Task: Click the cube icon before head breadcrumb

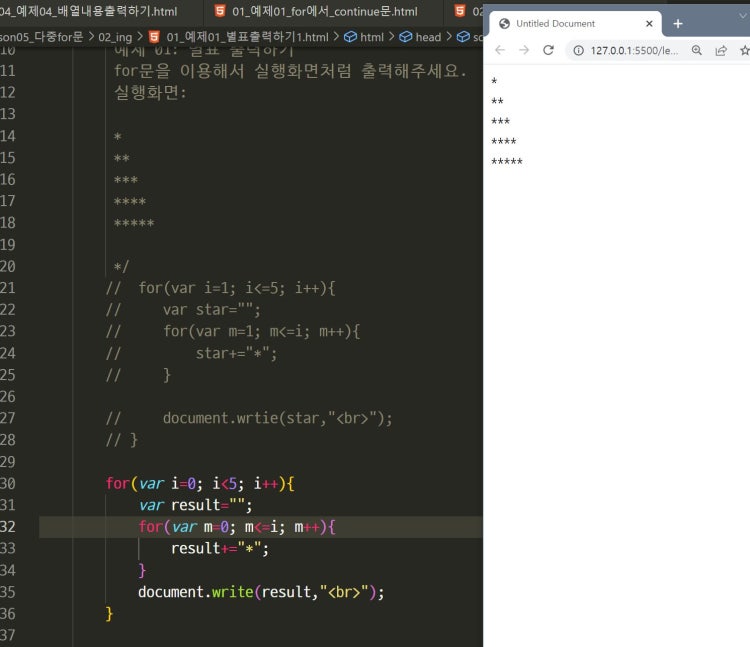Action: [x=406, y=37]
